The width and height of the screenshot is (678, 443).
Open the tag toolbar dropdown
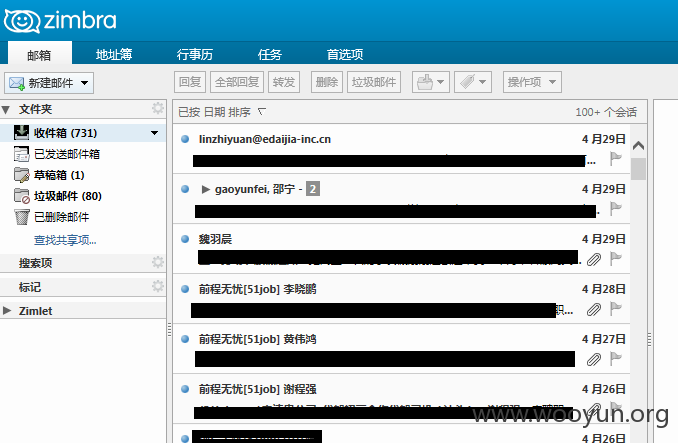(473, 82)
